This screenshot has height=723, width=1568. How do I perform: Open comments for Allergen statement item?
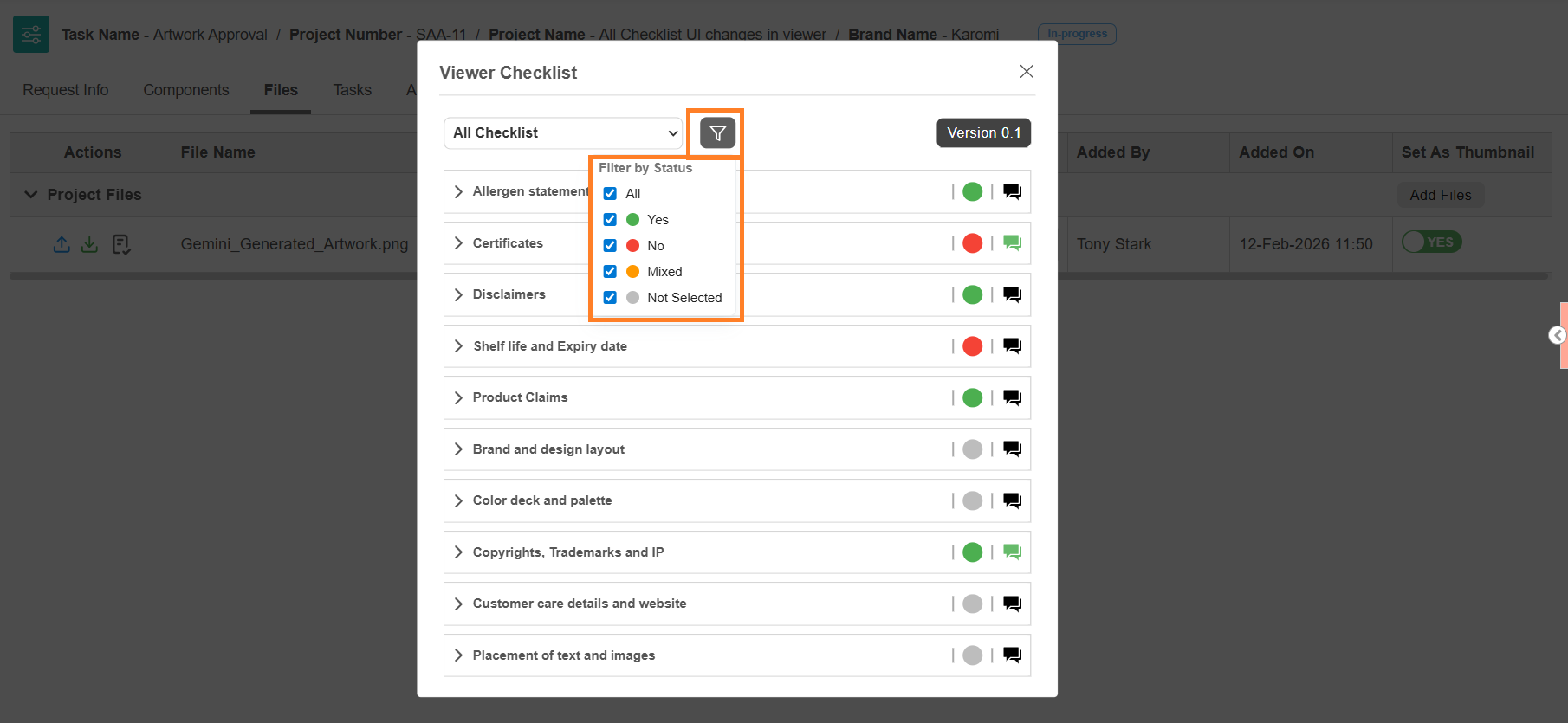(x=1012, y=191)
